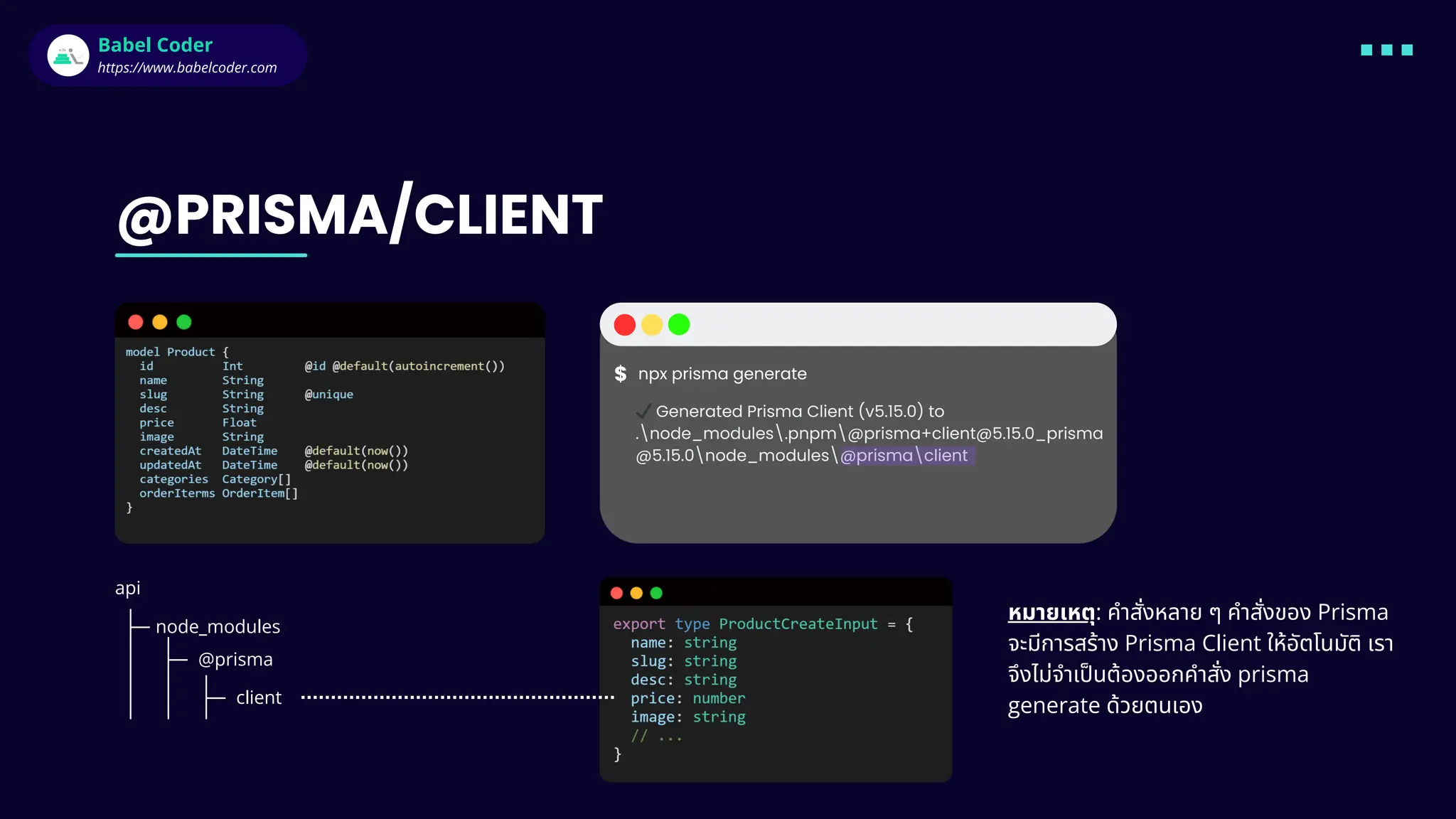Click the "// ..." comment line

pyautogui.click(x=656, y=736)
